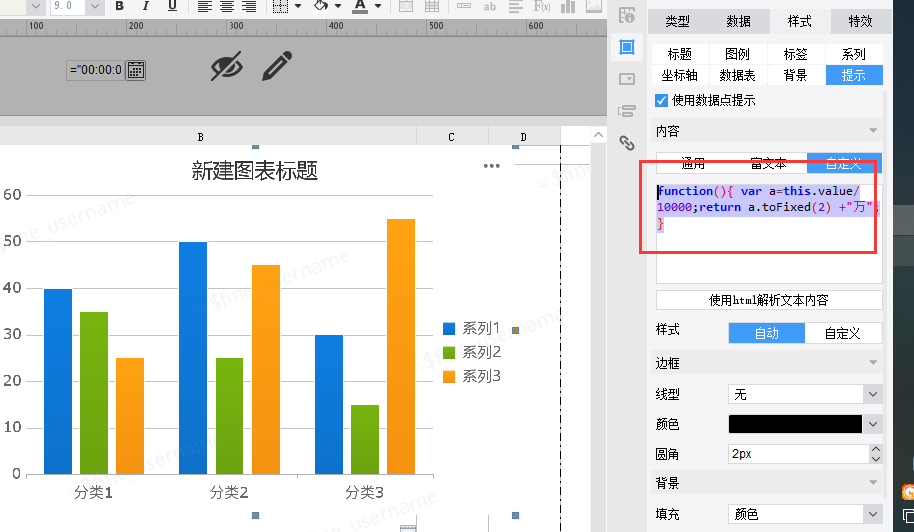Open the 标题 style subtab
The image size is (914, 532).
point(680,54)
